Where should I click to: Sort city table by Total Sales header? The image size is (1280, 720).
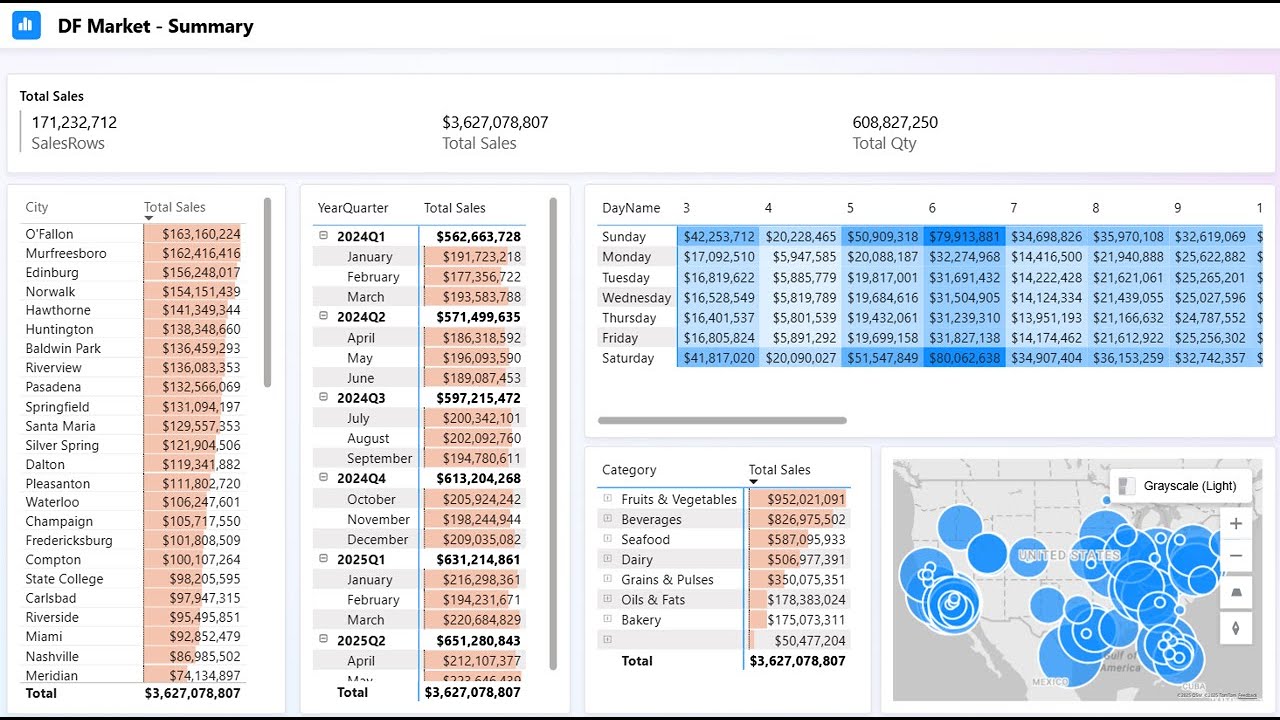(175, 207)
